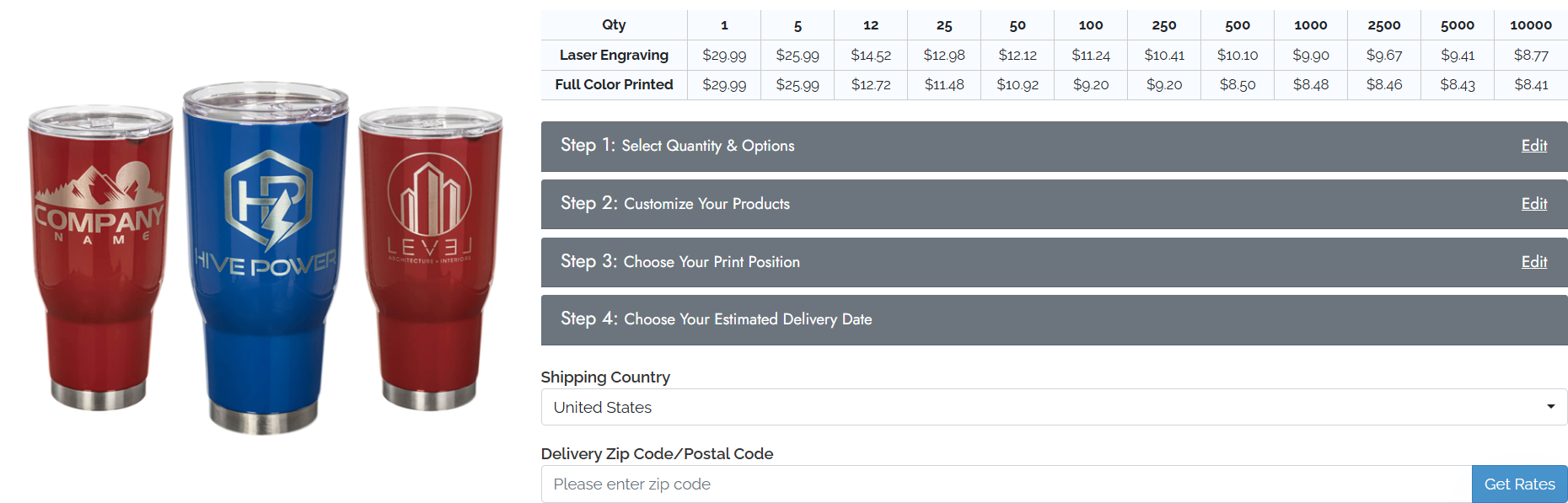The width and height of the screenshot is (1568, 503).
Task: Expand Step 2 Customize Your Products bar
Action: (x=927, y=204)
